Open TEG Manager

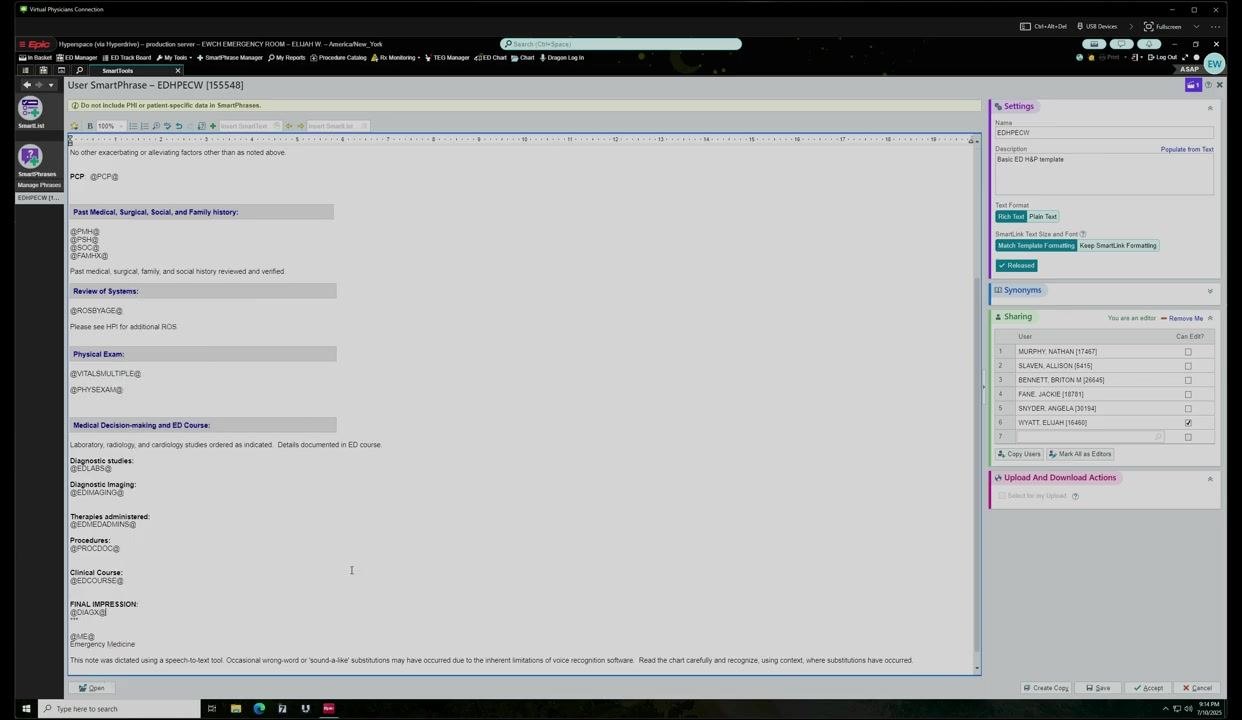pyautogui.click(x=447, y=58)
